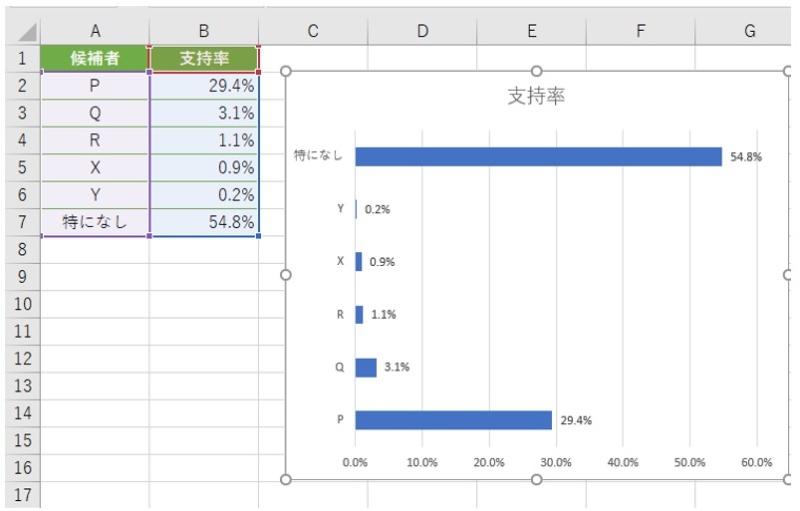This screenshot has height=511, width=800.
Task: Select column A header
Action: (95, 32)
